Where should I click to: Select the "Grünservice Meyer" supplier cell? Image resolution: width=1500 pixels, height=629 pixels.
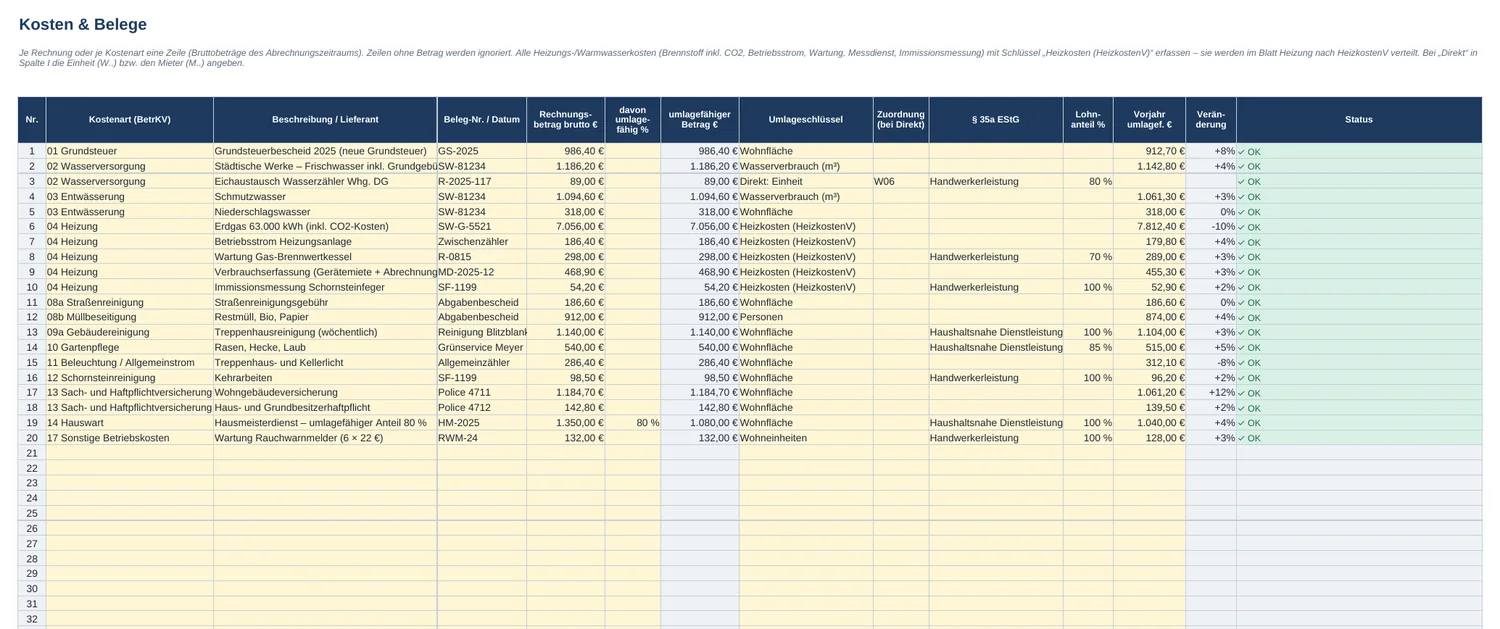[482, 347]
